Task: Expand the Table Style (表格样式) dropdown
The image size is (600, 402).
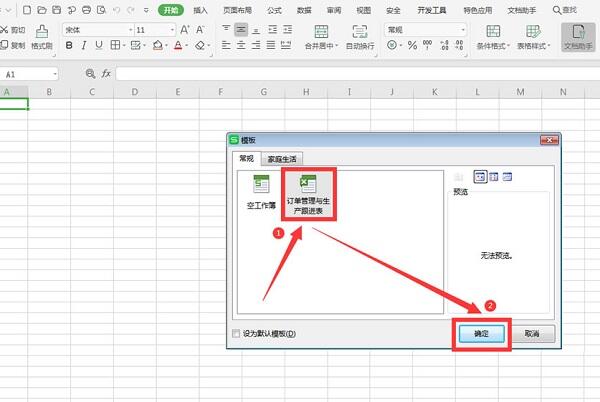Action: (x=548, y=46)
